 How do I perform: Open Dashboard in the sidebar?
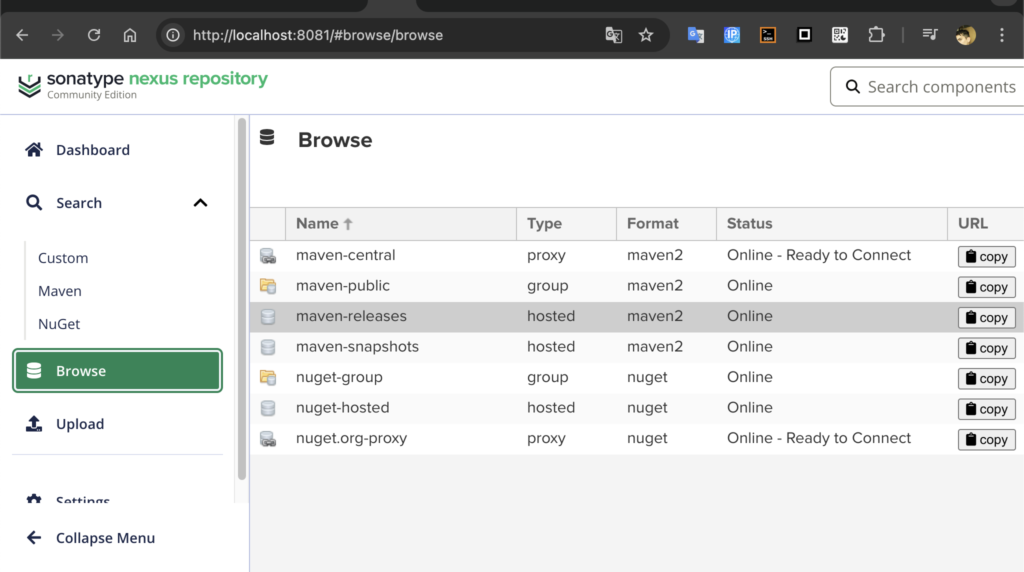92,150
